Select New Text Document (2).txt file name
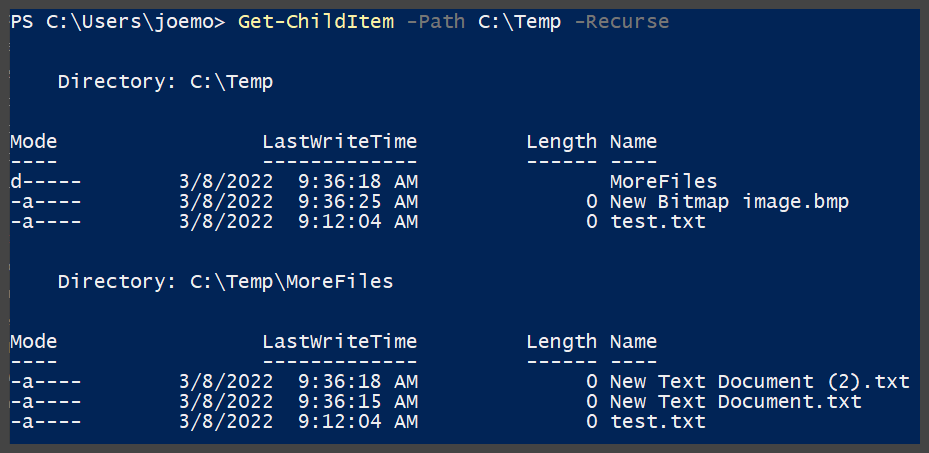 click(759, 382)
